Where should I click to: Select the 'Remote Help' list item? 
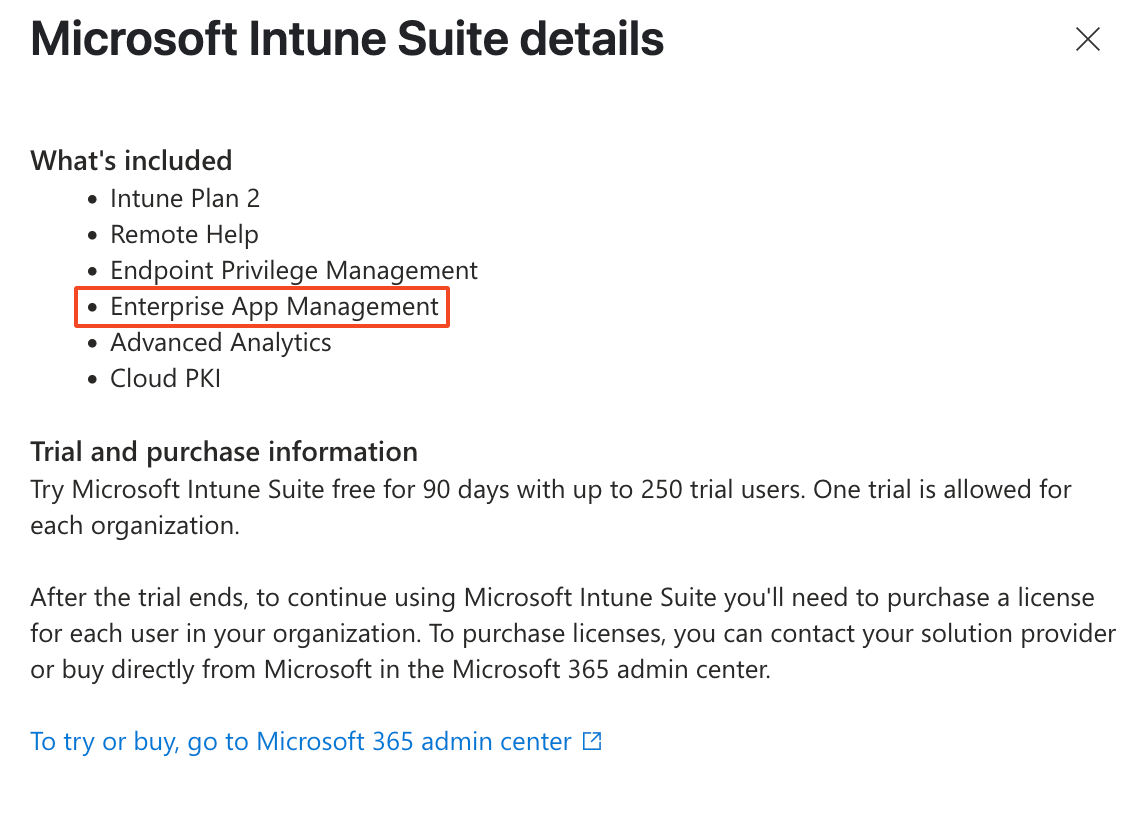tap(184, 234)
